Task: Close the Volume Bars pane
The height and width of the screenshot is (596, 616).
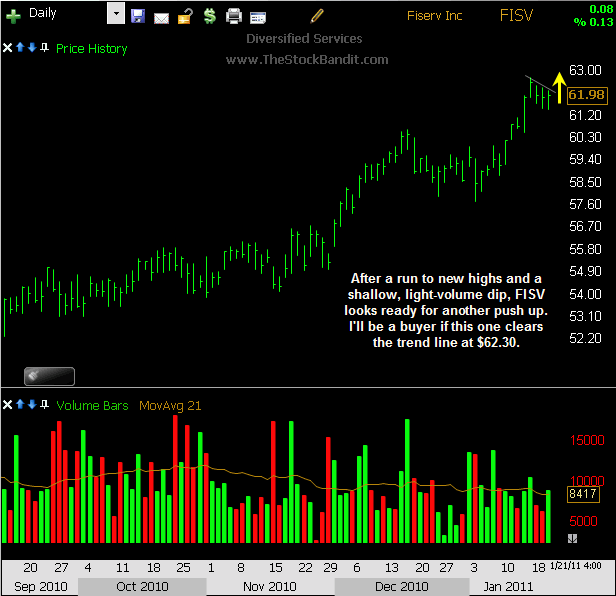Action: (x=7, y=405)
